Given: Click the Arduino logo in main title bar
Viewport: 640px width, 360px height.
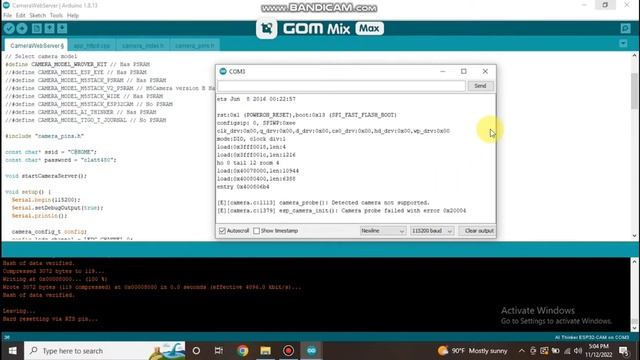Looking at the screenshot, I should tap(6, 5).
